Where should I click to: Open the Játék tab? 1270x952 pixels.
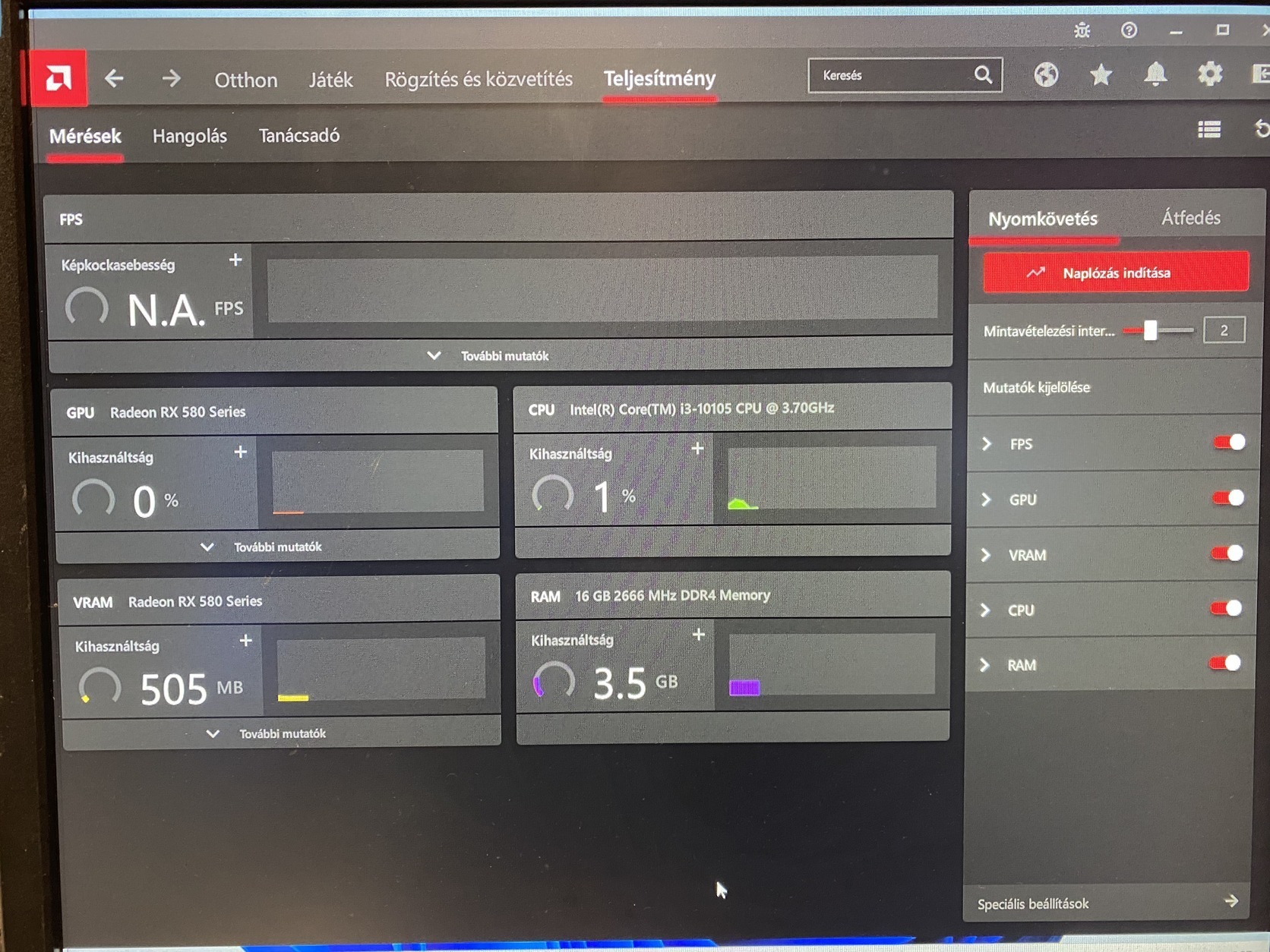[330, 80]
